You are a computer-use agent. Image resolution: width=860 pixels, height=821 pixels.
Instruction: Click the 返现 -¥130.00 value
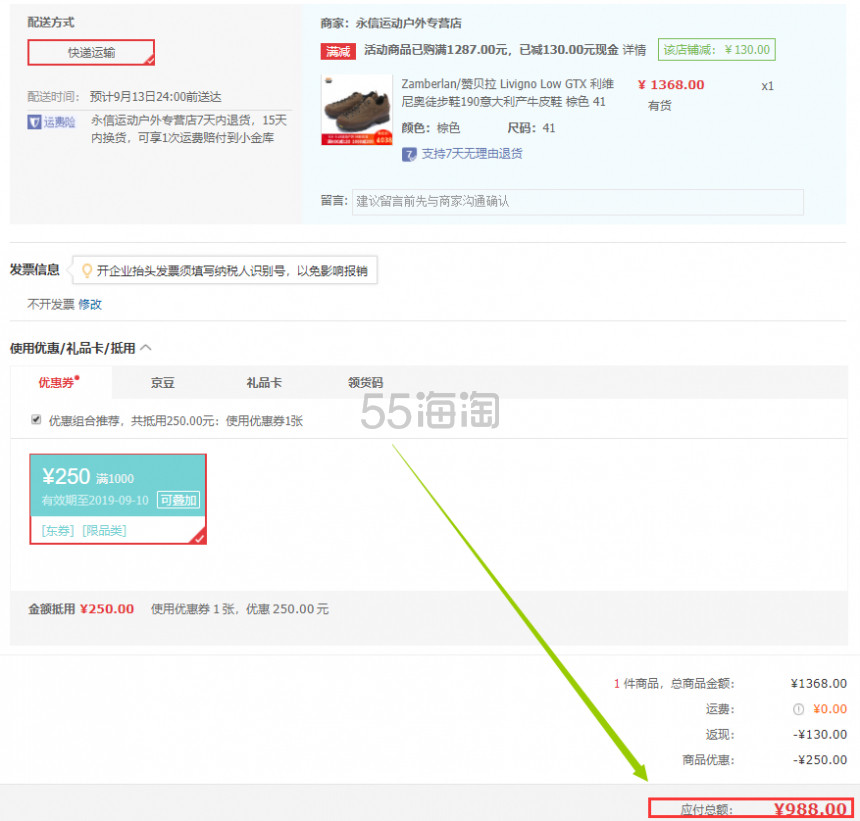(820, 735)
